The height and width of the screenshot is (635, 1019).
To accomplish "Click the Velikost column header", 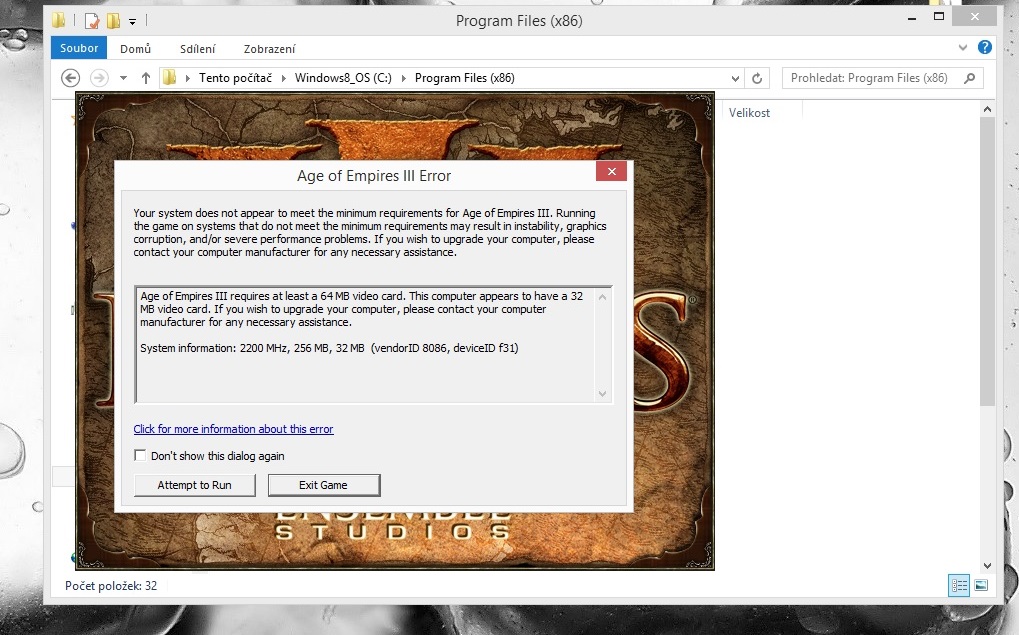I will (749, 112).
